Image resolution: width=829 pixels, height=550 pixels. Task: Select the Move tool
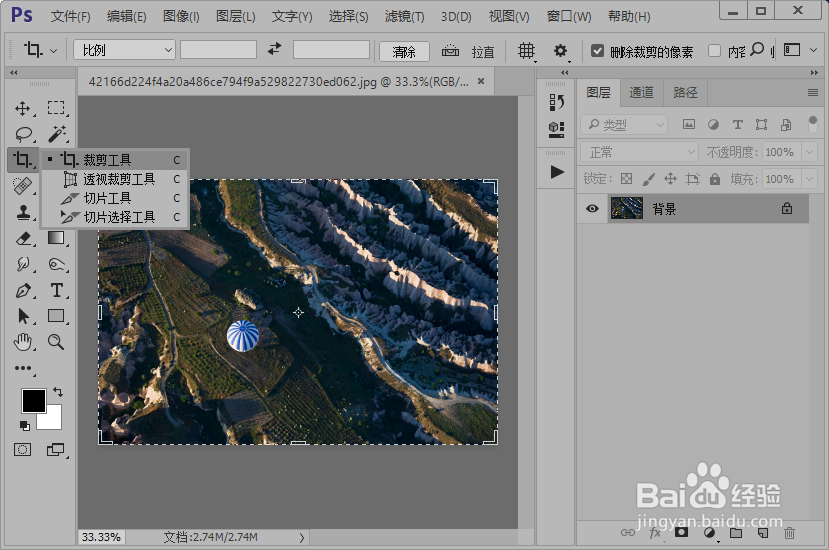[22, 108]
